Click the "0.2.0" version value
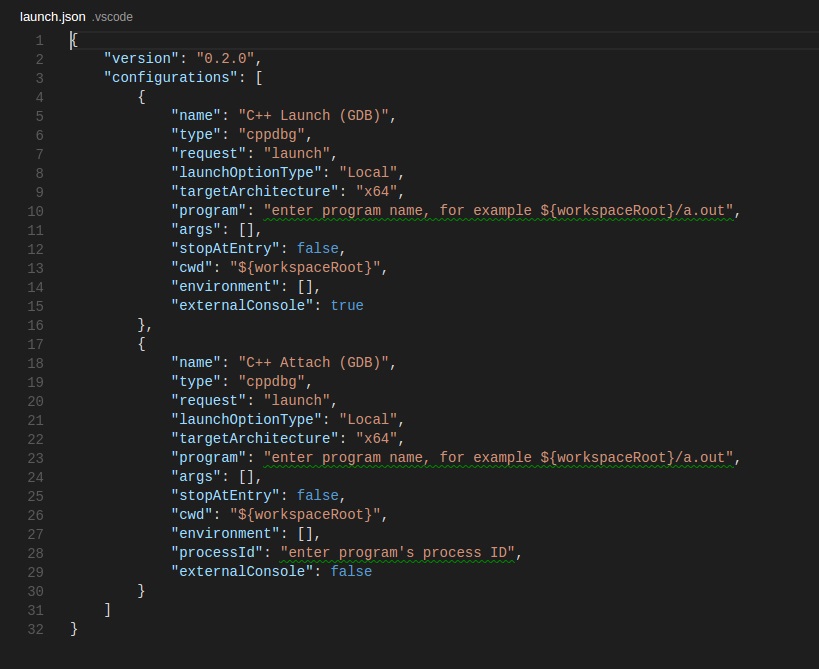This screenshot has height=669, width=819. [x=225, y=59]
